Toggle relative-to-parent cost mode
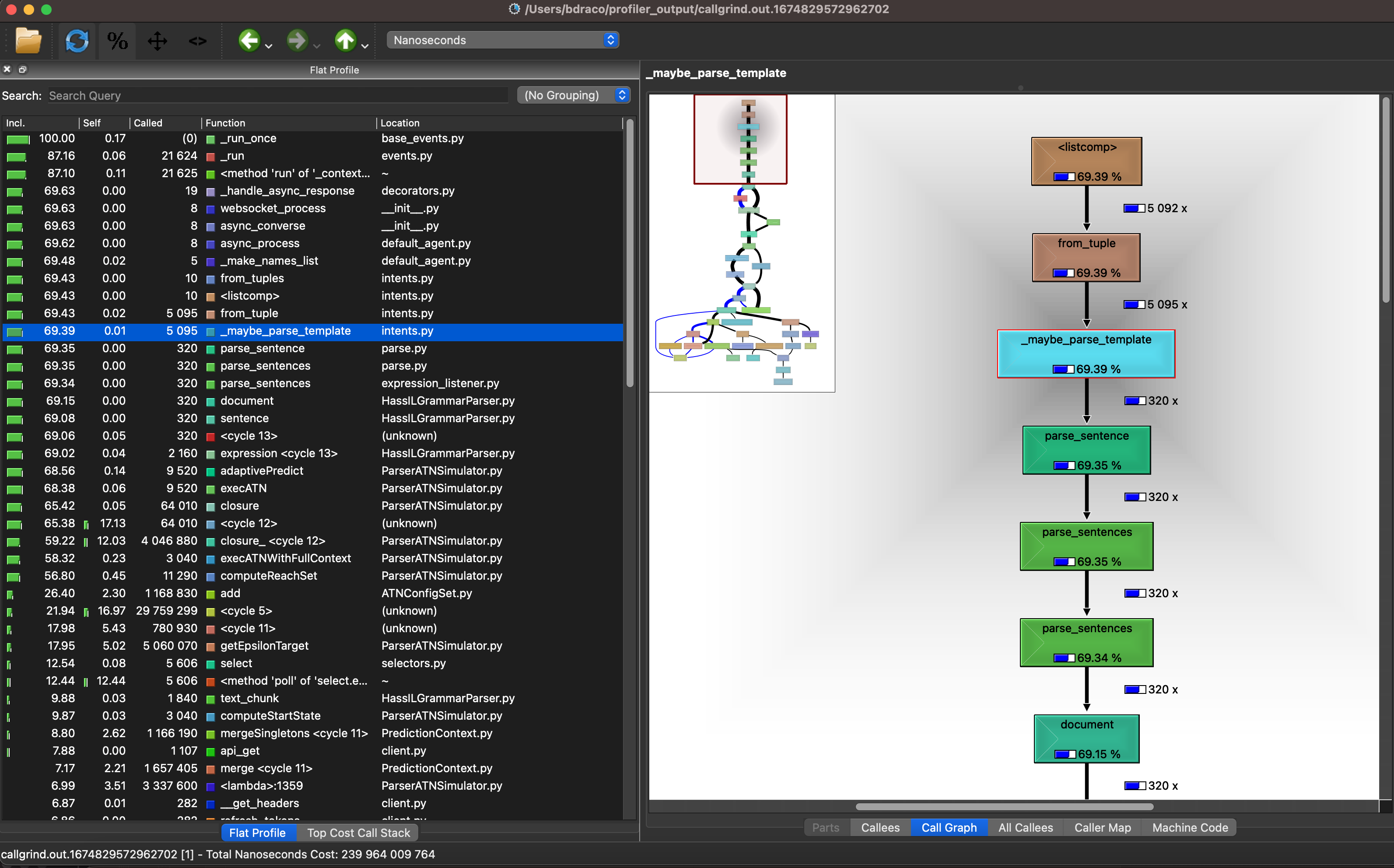The width and height of the screenshot is (1394, 868). tap(157, 41)
